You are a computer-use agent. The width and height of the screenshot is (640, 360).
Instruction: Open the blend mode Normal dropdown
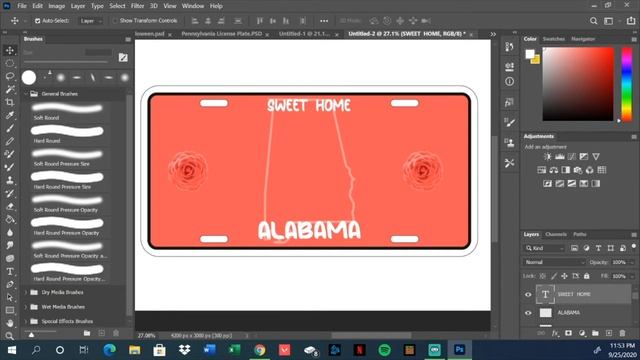point(554,262)
